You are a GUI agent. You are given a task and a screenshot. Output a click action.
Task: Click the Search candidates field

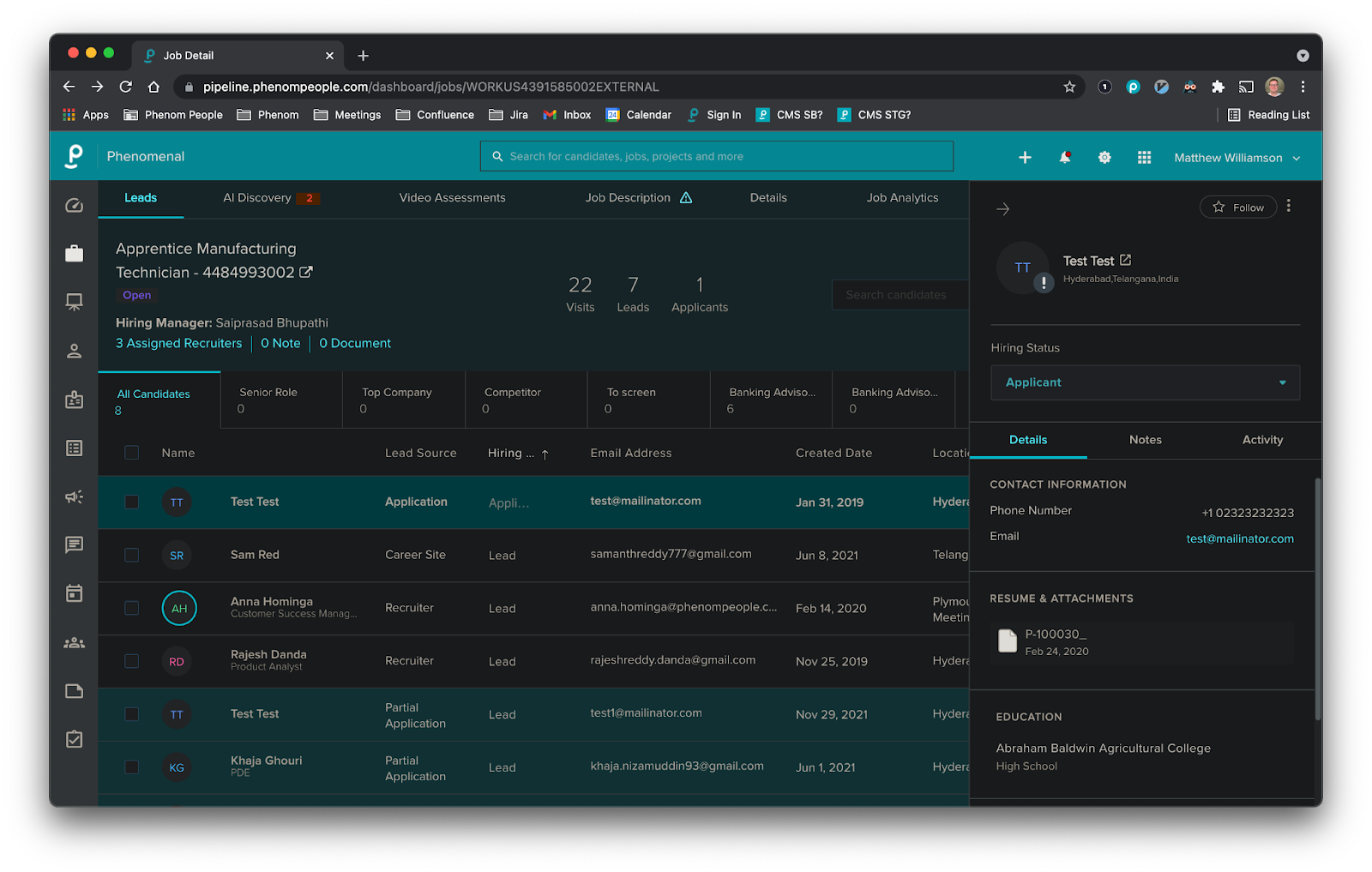pos(900,295)
